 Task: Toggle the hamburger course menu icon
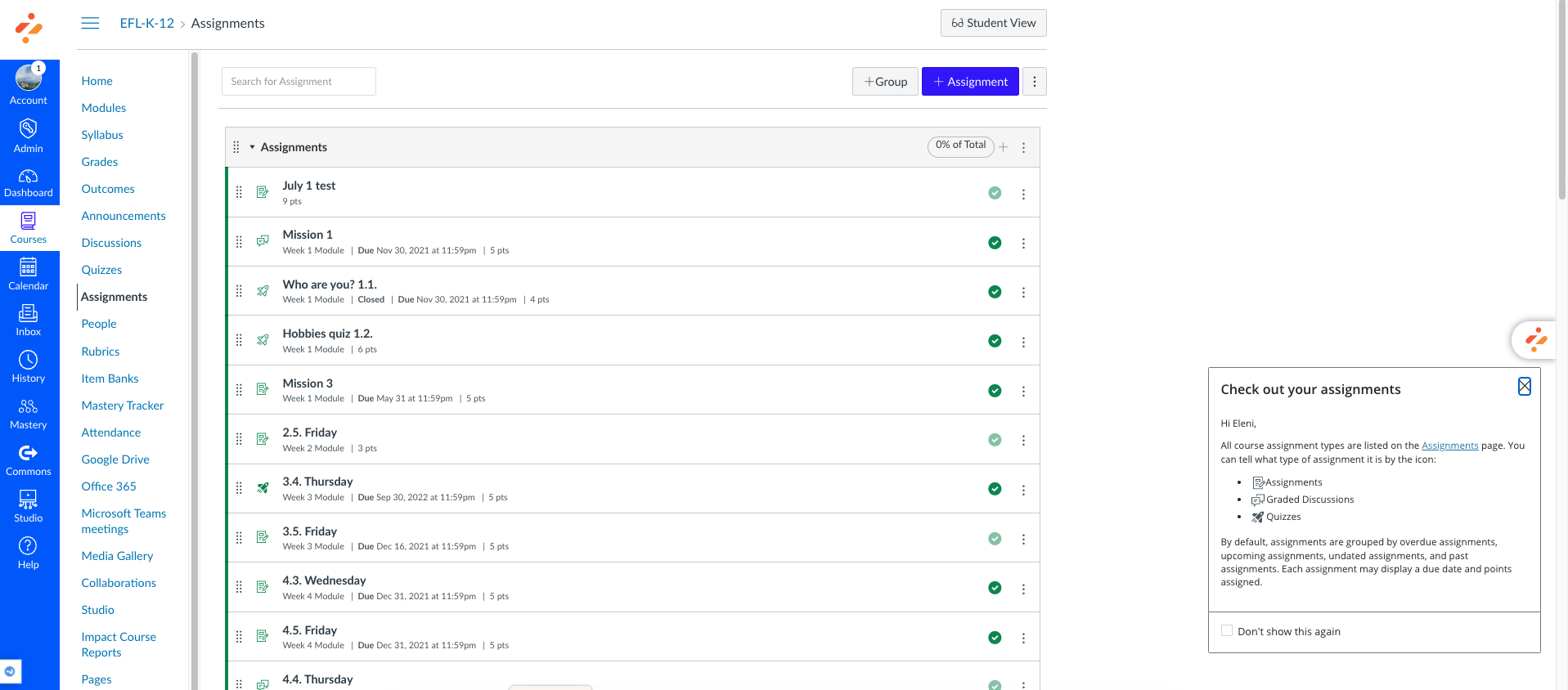tap(90, 23)
